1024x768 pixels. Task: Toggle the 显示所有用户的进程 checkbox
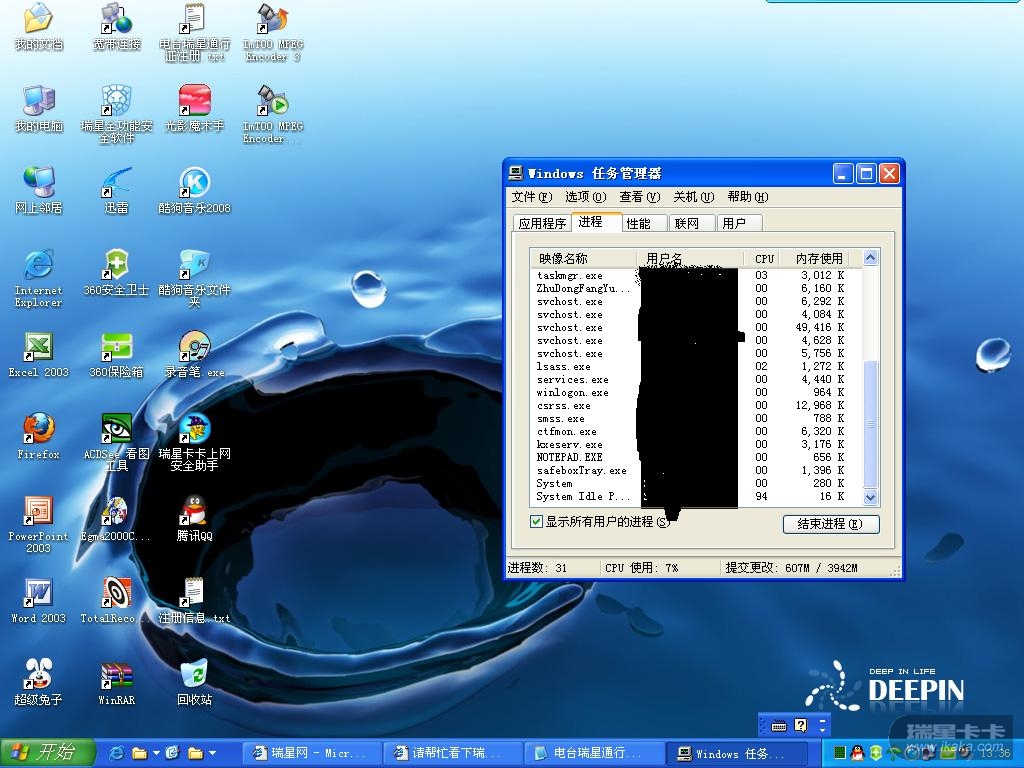[x=537, y=522]
